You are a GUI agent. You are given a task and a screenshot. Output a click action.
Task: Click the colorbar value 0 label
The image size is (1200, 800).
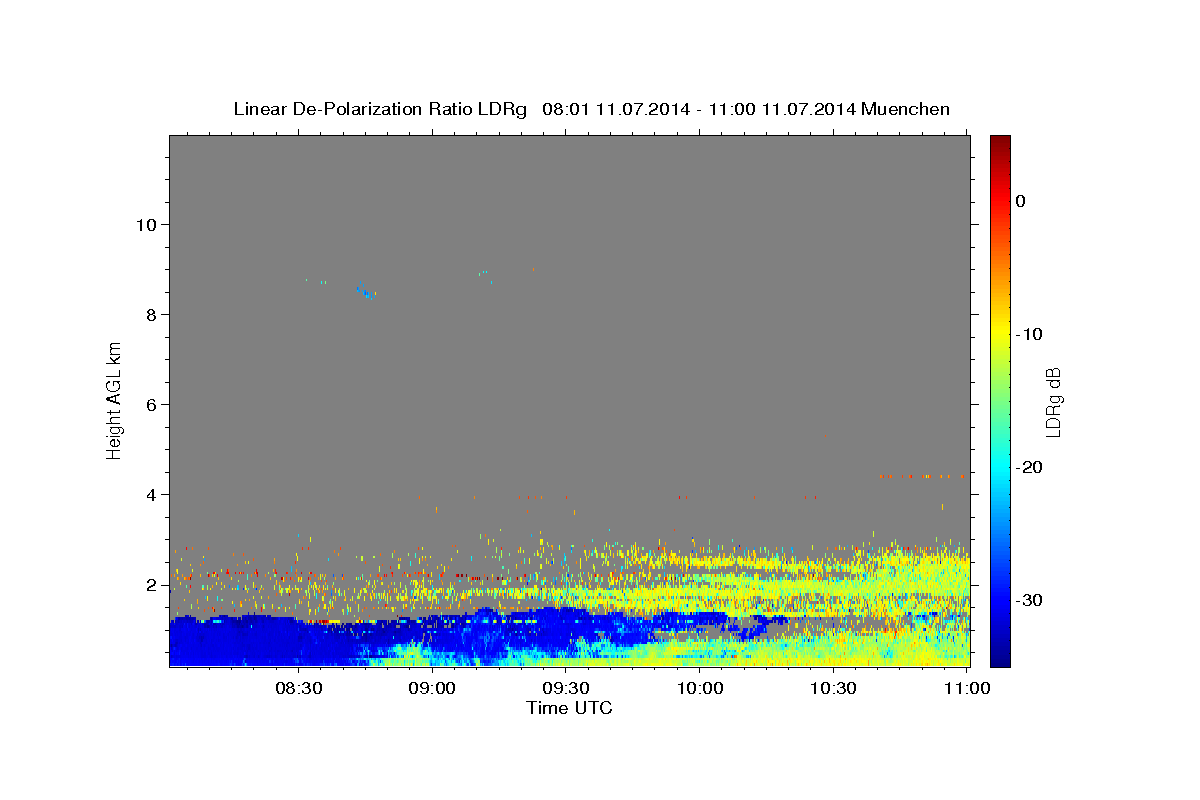click(1021, 201)
